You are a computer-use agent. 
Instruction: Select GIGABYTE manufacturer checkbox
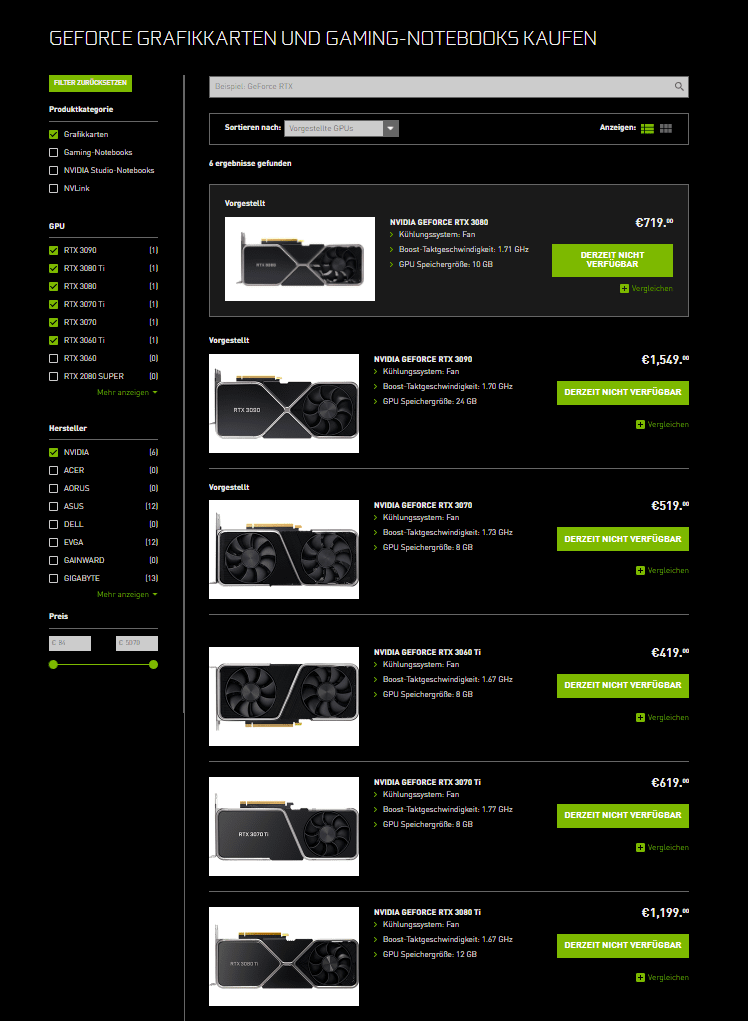tap(53, 578)
